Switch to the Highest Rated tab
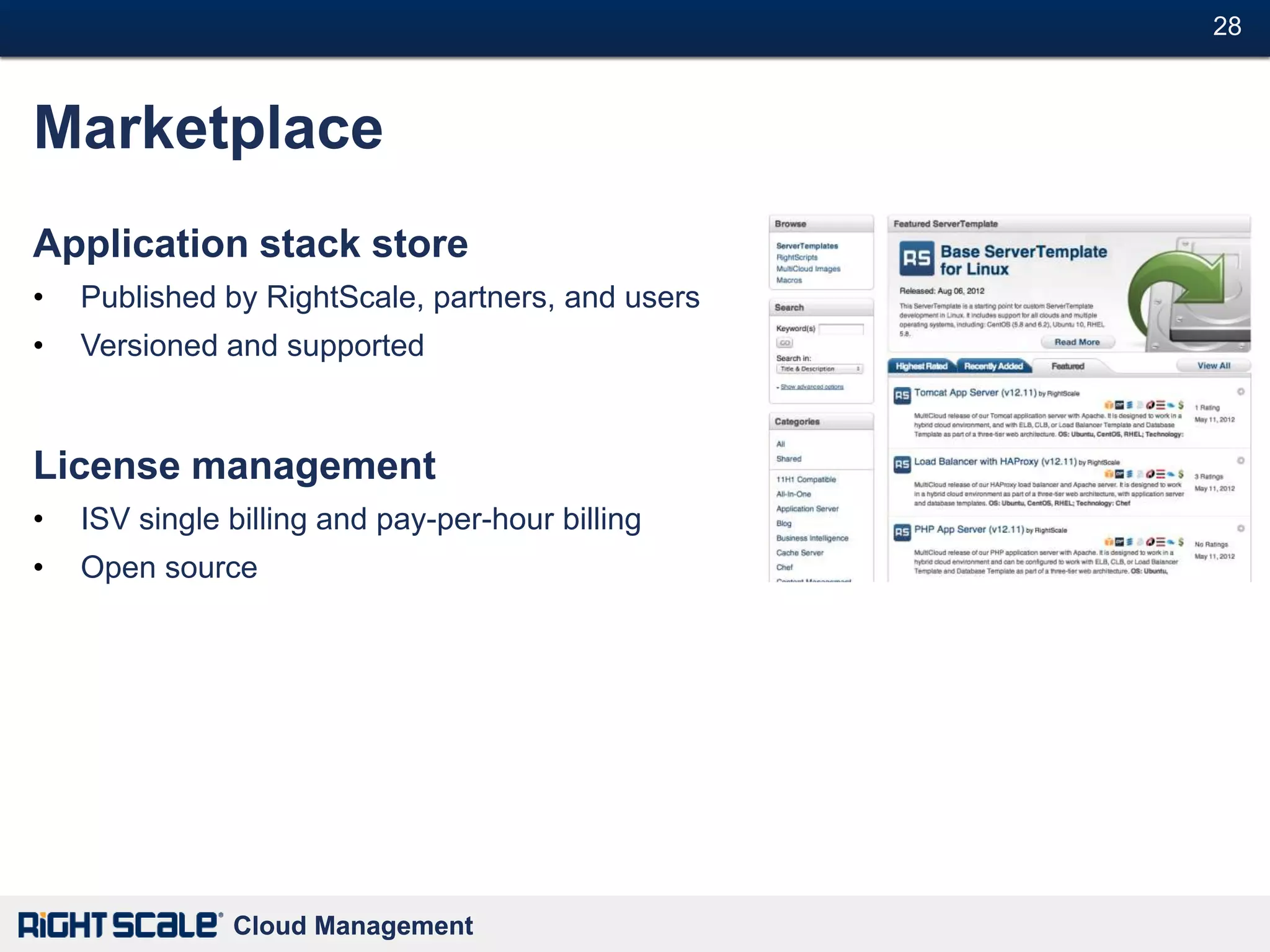The height and width of the screenshot is (952, 1270). [921, 366]
